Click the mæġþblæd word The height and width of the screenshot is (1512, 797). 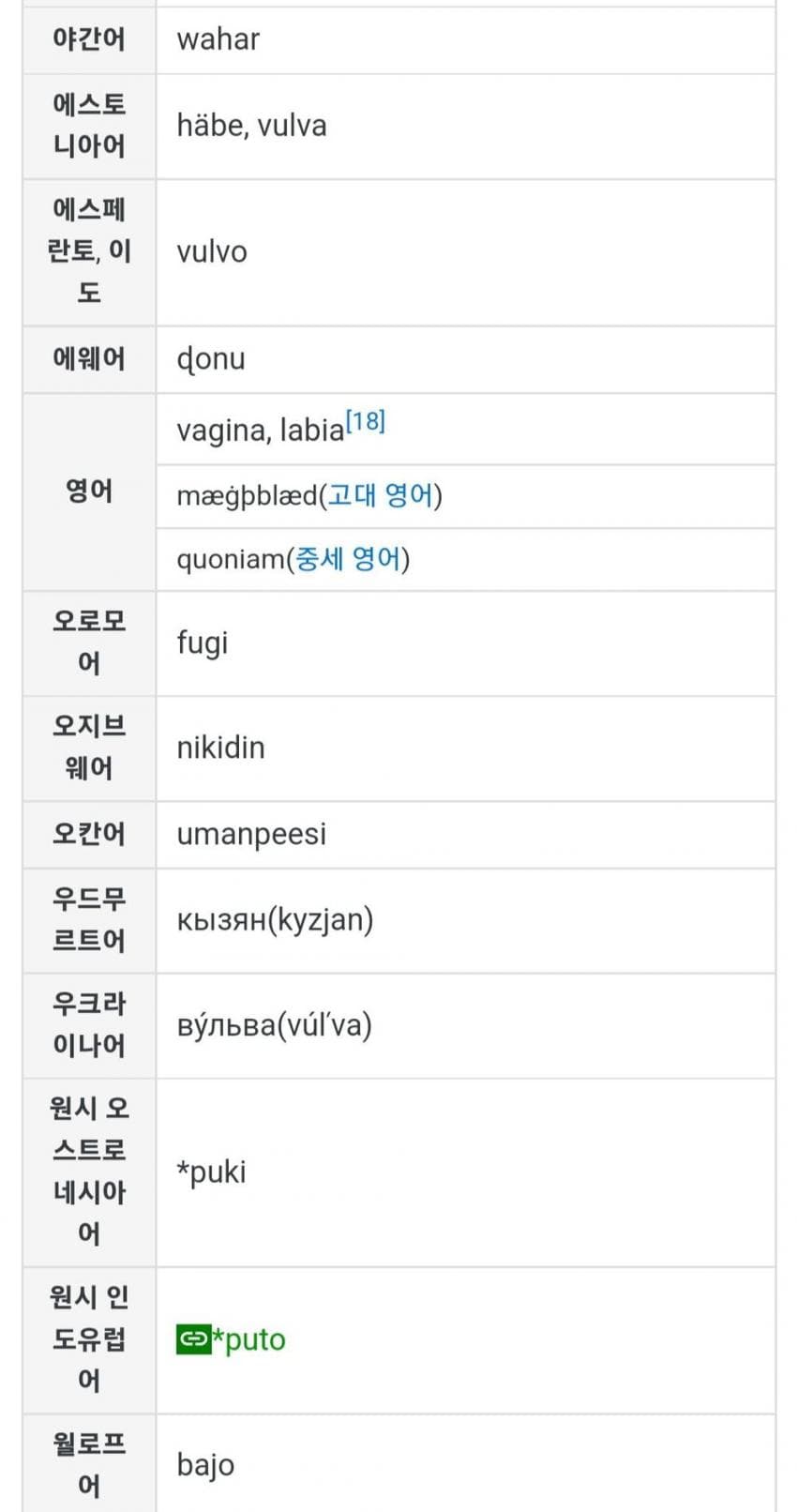coord(247,495)
